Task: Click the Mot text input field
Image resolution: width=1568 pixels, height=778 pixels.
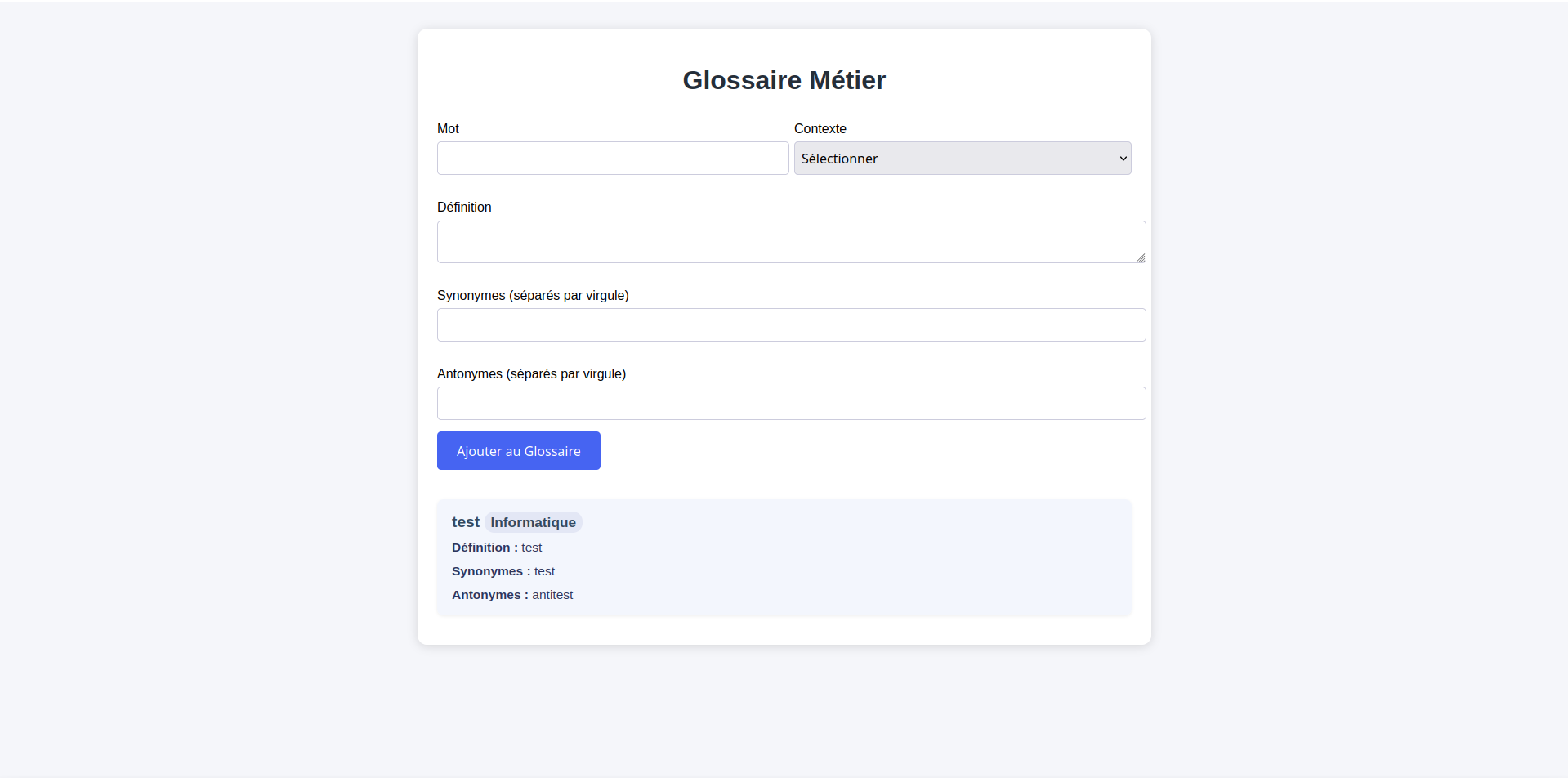Action: click(x=612, y=159)
